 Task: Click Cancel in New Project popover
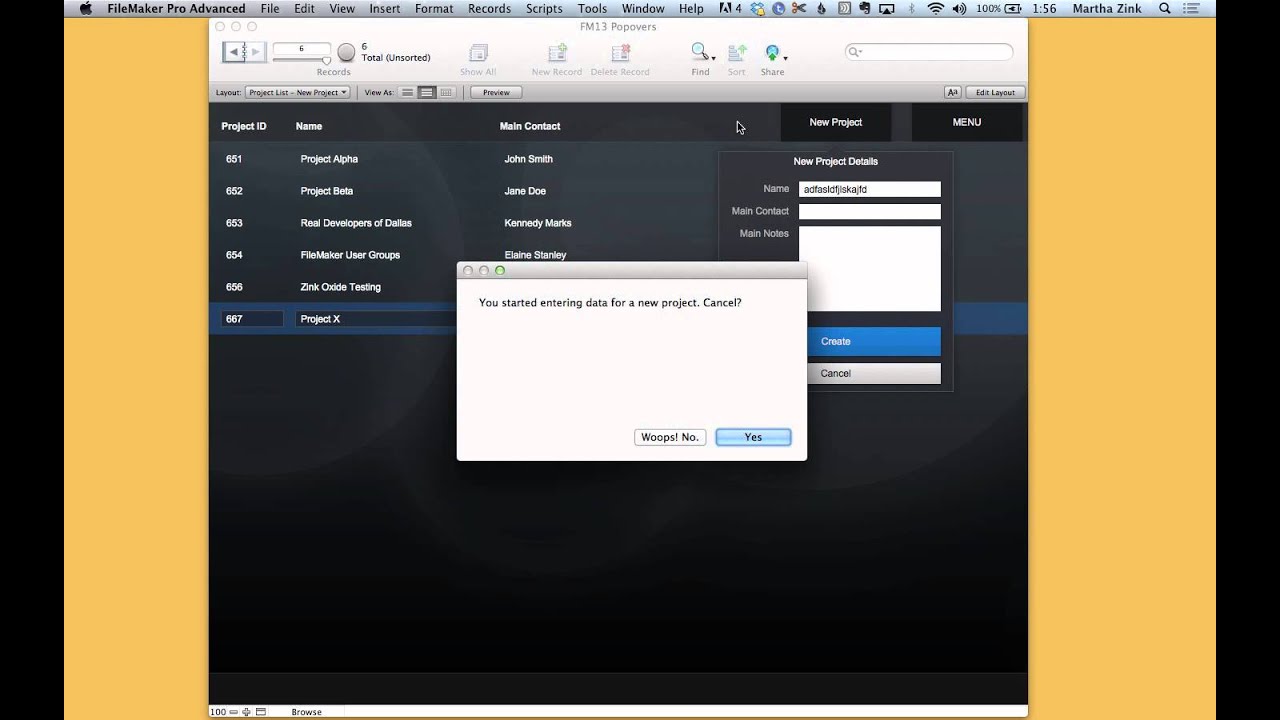(874, 373)
